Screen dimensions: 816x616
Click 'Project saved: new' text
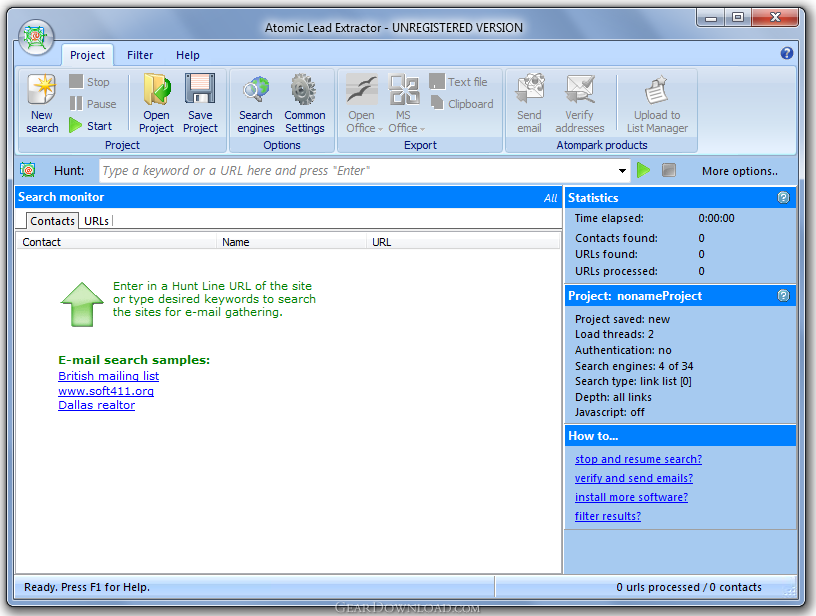pyautogui.click(x=622, y=319)
